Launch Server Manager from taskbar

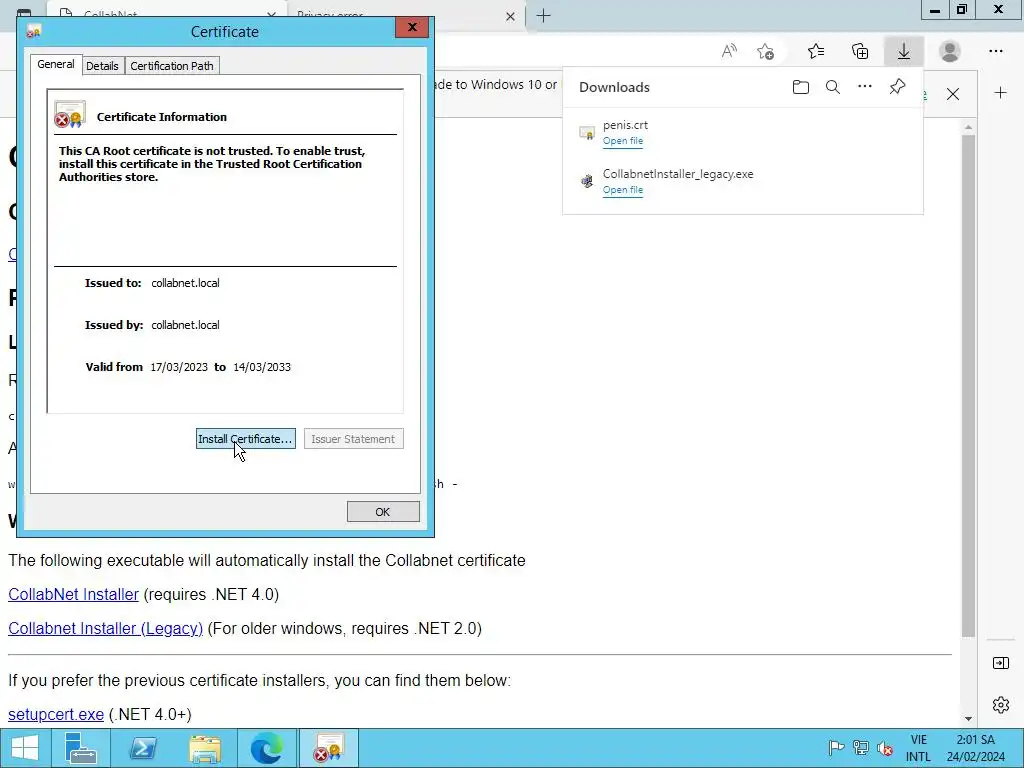[80, 748]
